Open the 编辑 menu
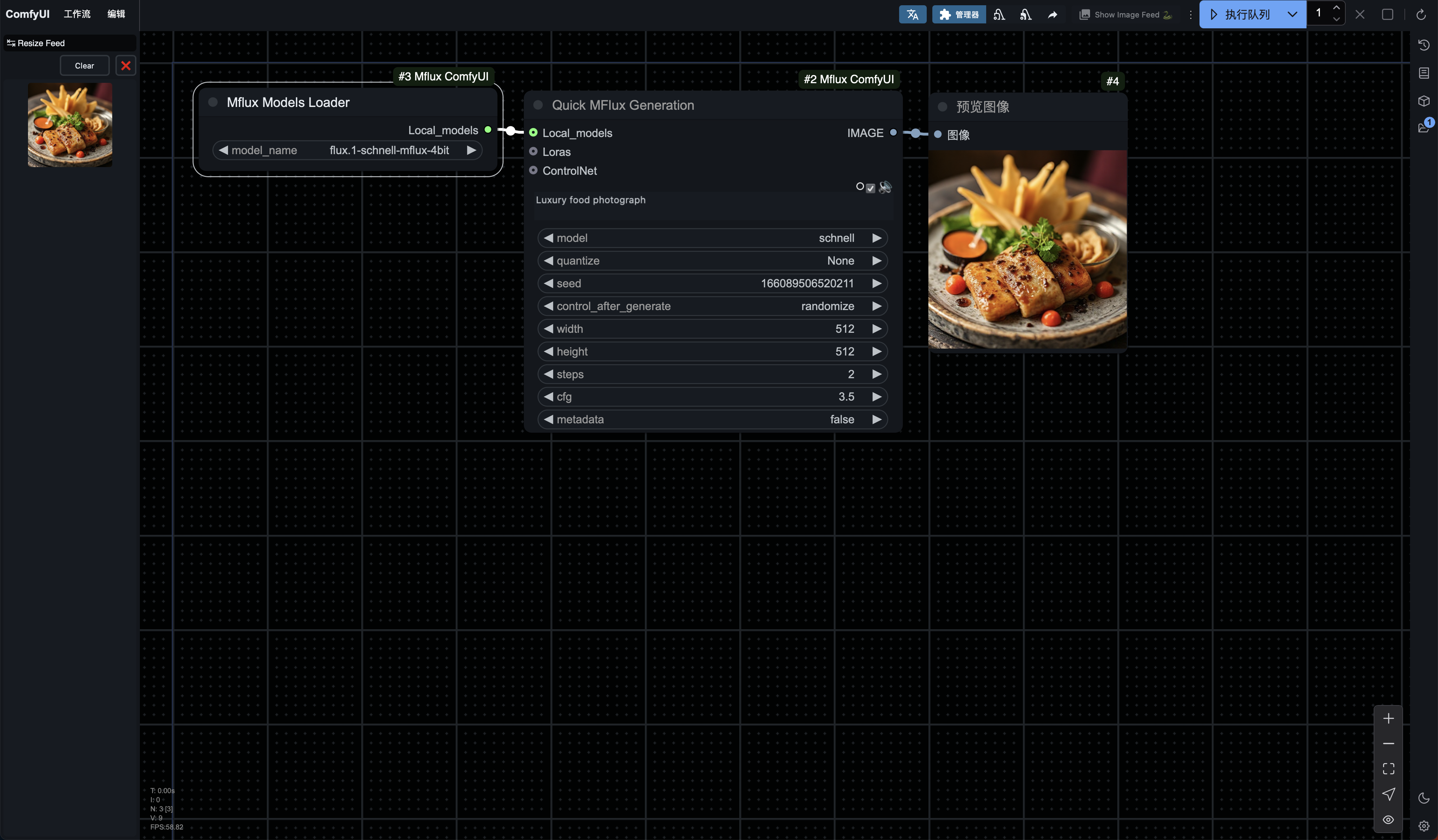The width and height of the screenshot is (1438, 840). 116,14
